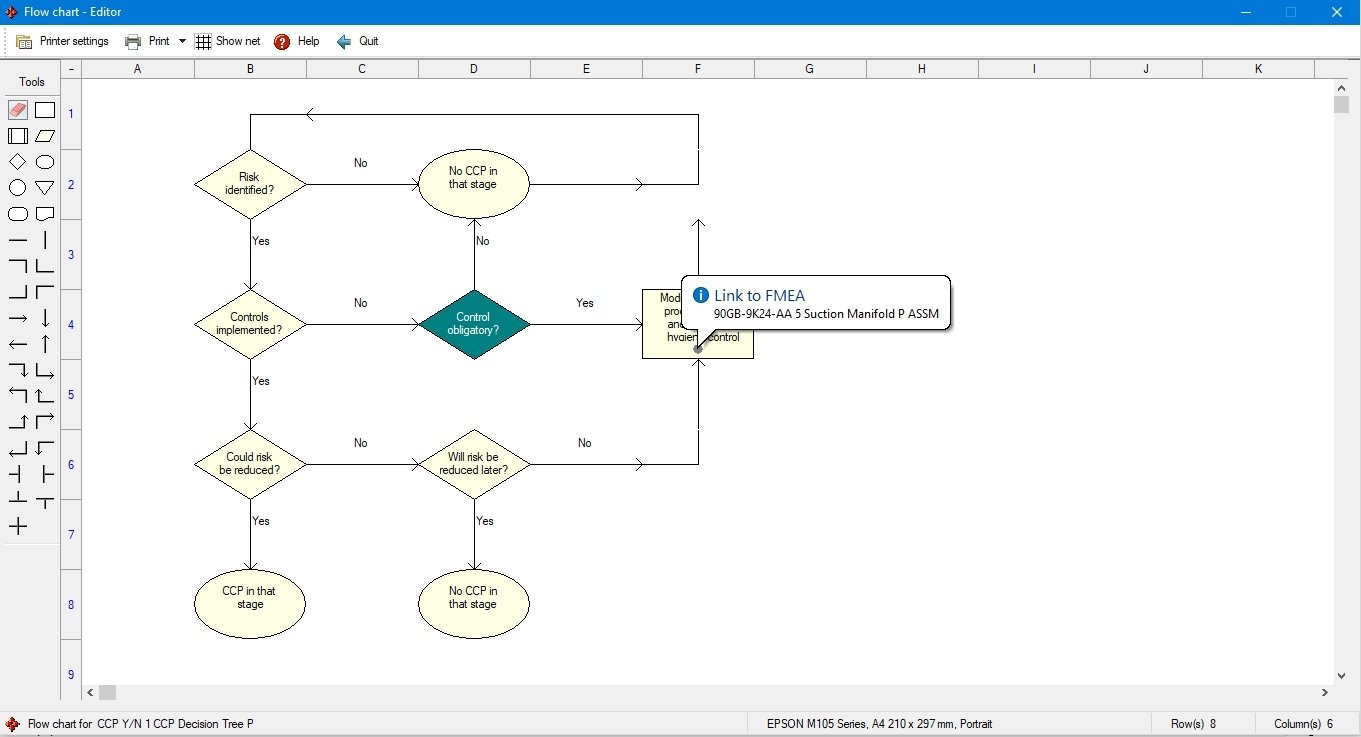
Task: Open Help
Action: click(297, 41)
